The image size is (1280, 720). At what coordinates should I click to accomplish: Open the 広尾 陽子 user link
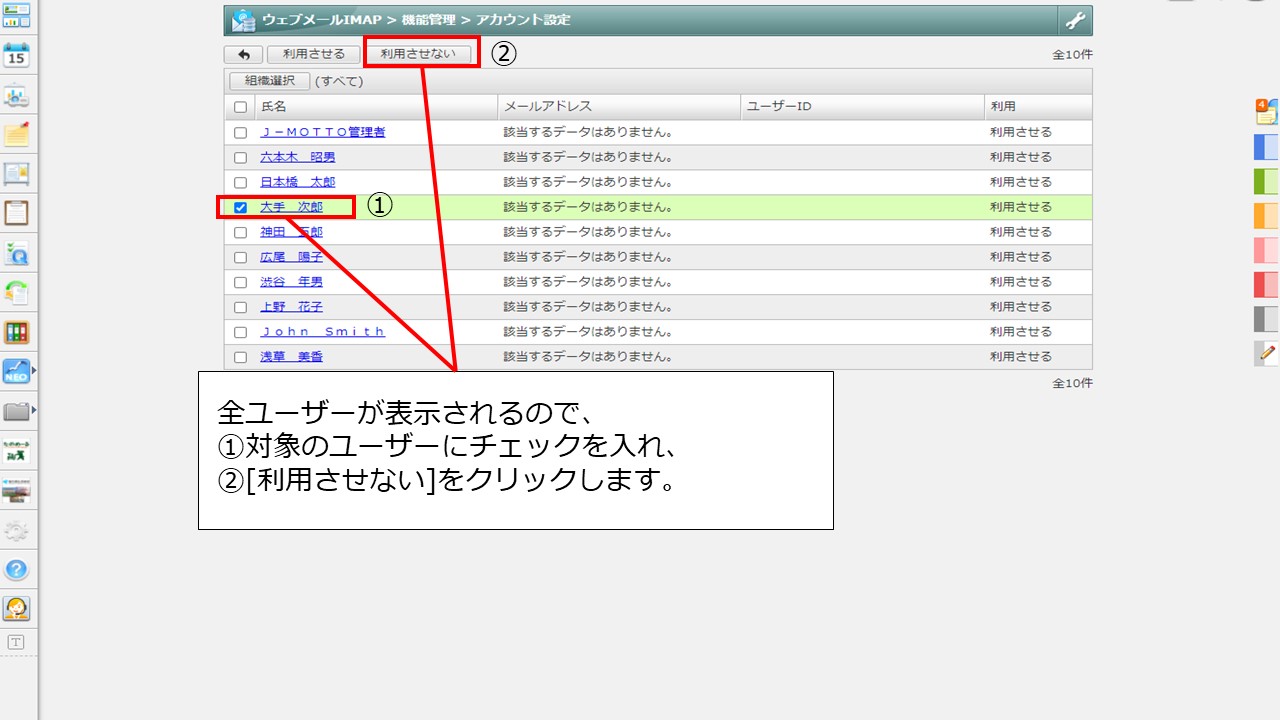pos(289,256)
